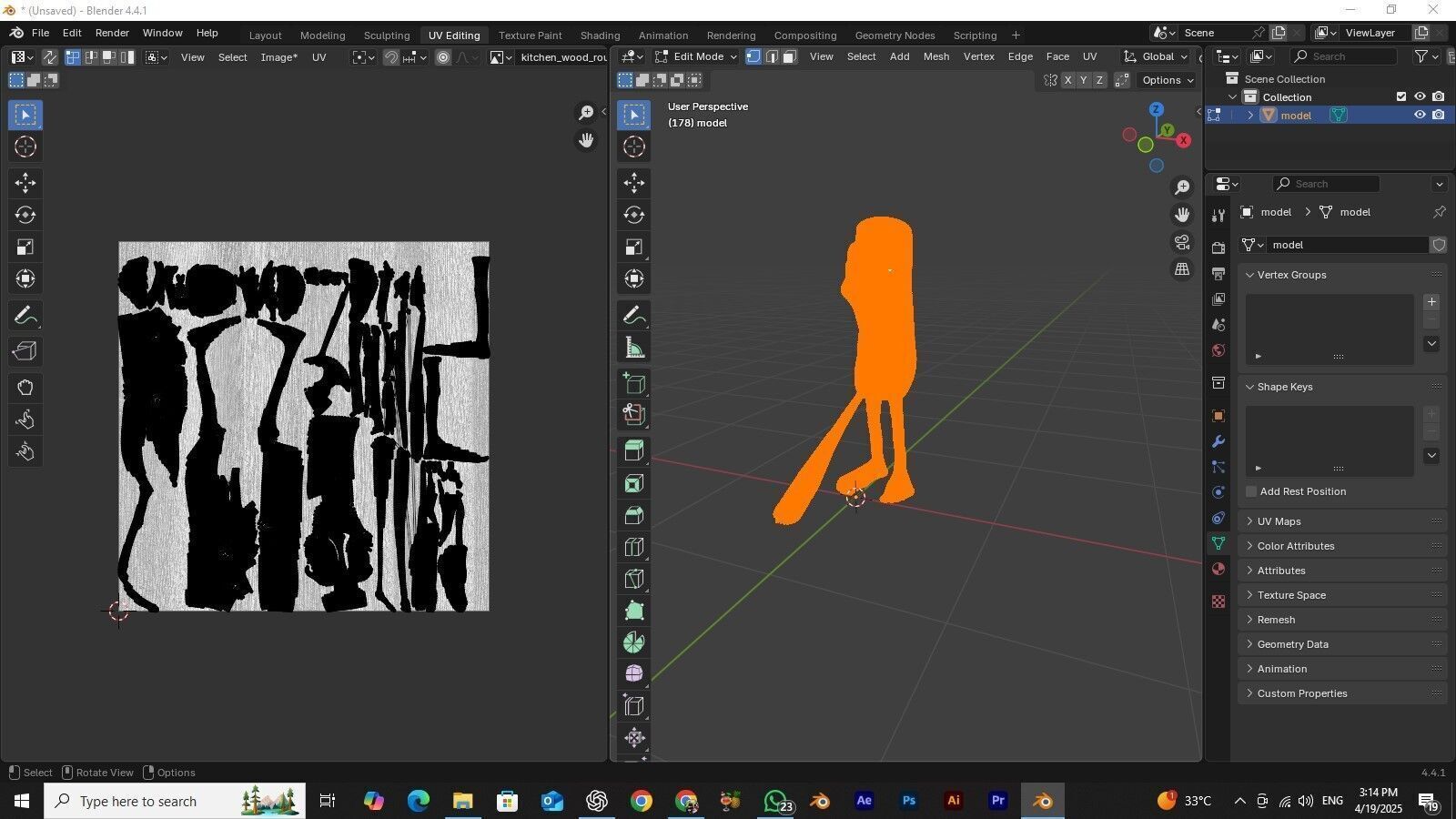Select the UV editor Pinch tool

coord(25,452)
